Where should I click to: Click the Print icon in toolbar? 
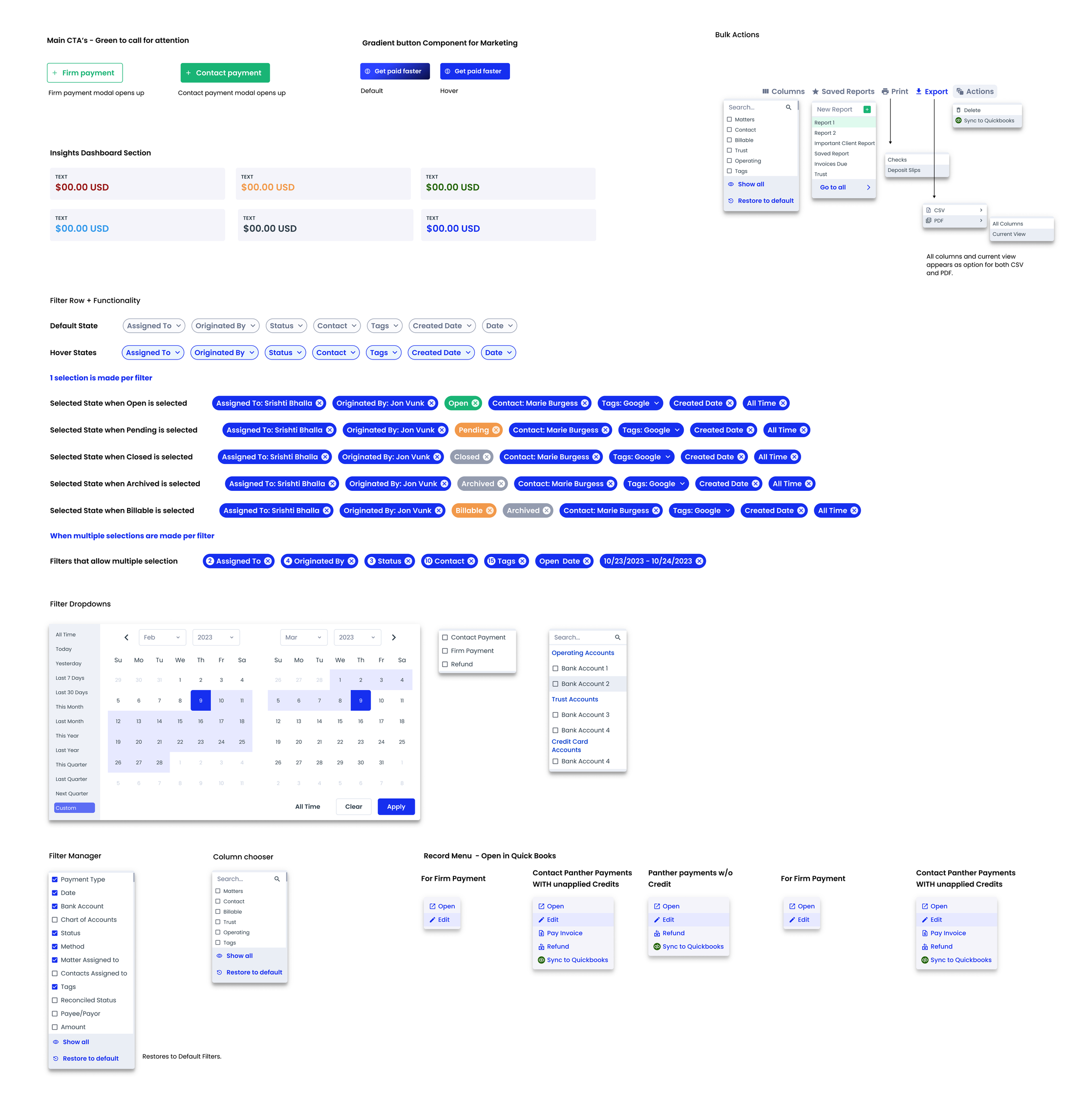tap(885, 91)
